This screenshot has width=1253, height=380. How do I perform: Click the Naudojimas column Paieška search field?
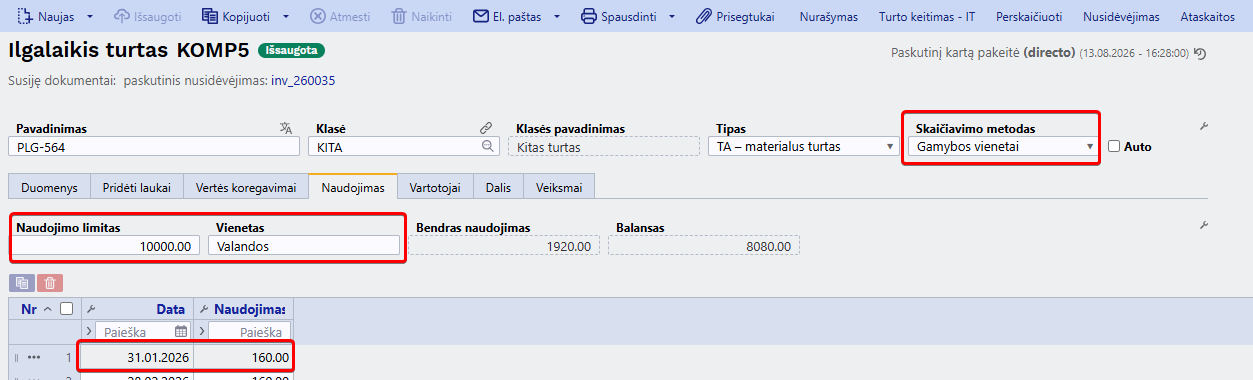250,331
